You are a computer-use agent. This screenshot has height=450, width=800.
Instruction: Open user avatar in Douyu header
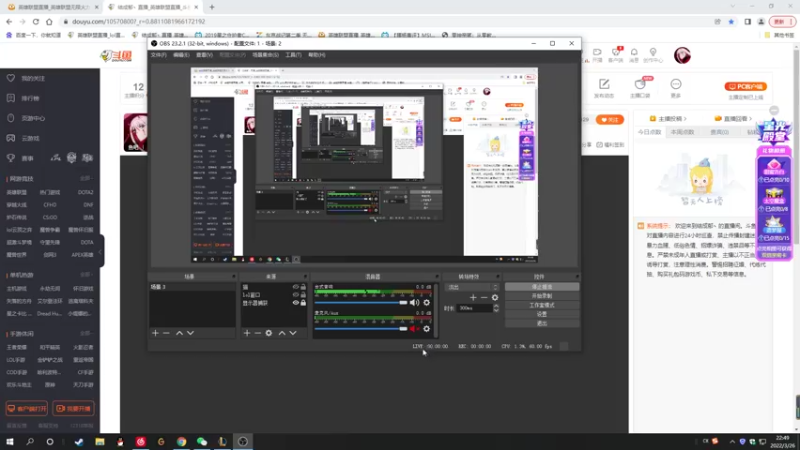(x=682, y=55)
